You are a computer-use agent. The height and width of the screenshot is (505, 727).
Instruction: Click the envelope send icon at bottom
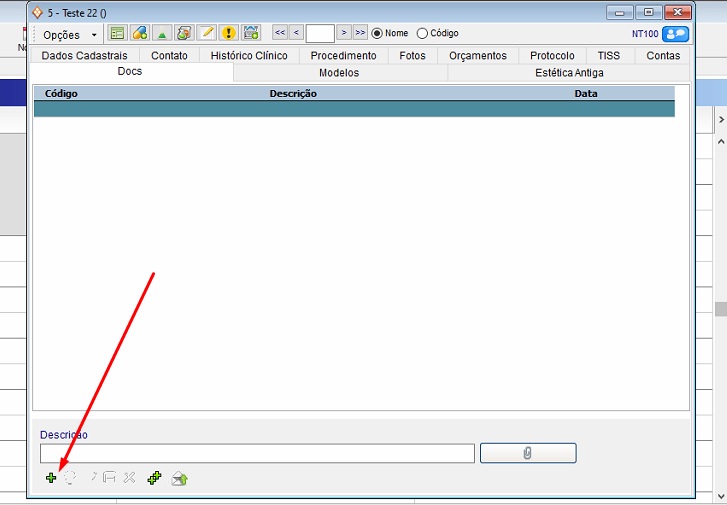pos(179,478)
